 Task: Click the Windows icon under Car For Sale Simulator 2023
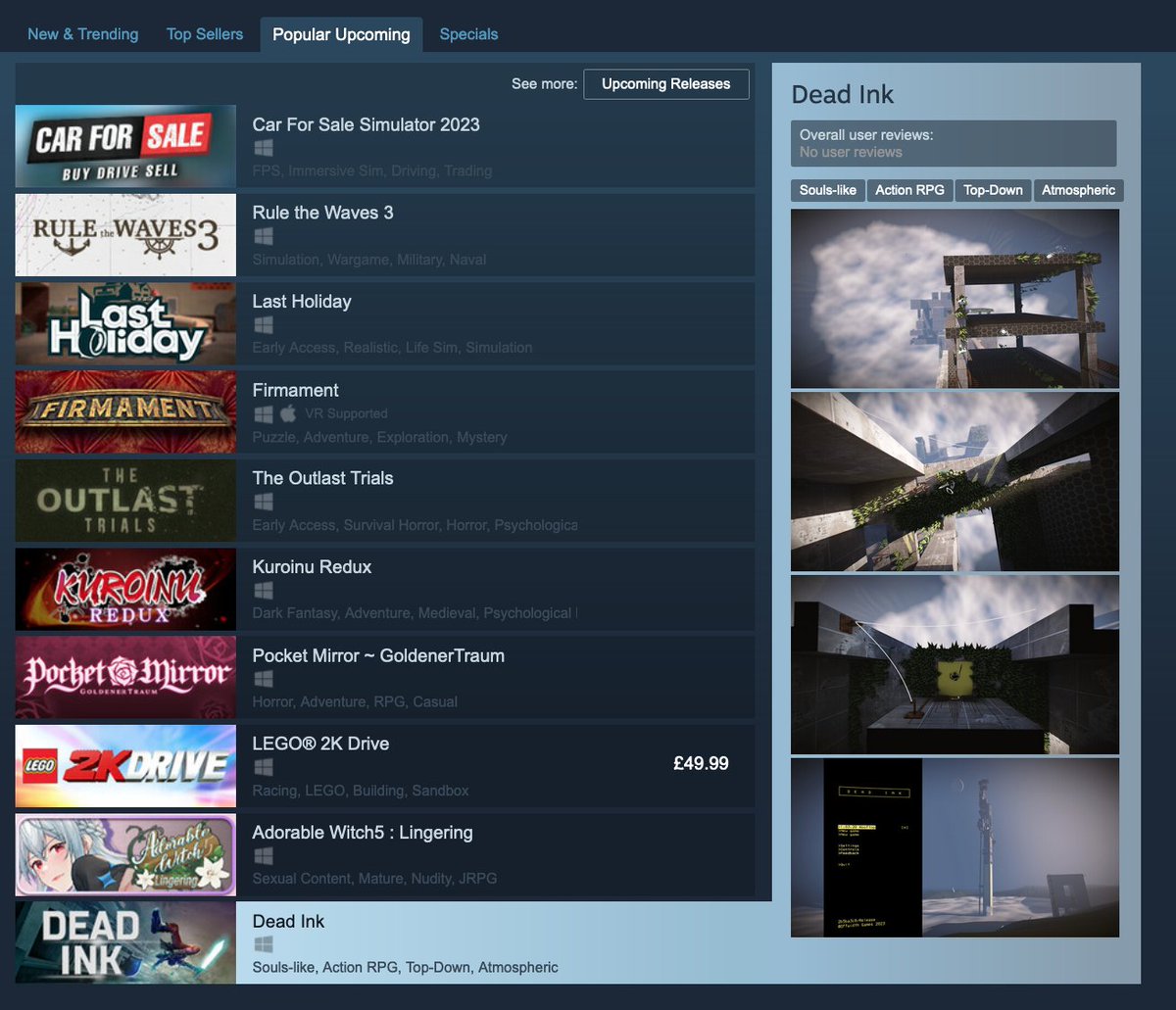click(x=263, y=148)
